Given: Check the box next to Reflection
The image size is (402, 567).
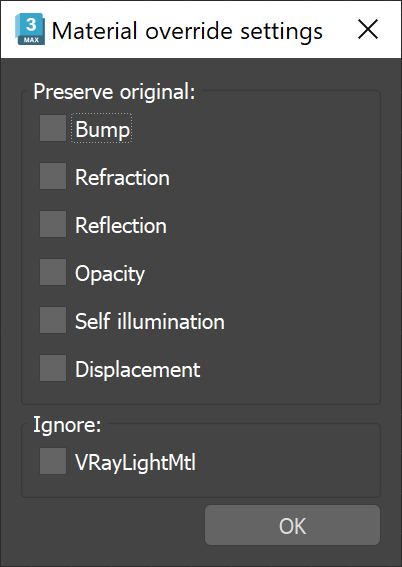Looking at the screenshot, I should (53, 224).
